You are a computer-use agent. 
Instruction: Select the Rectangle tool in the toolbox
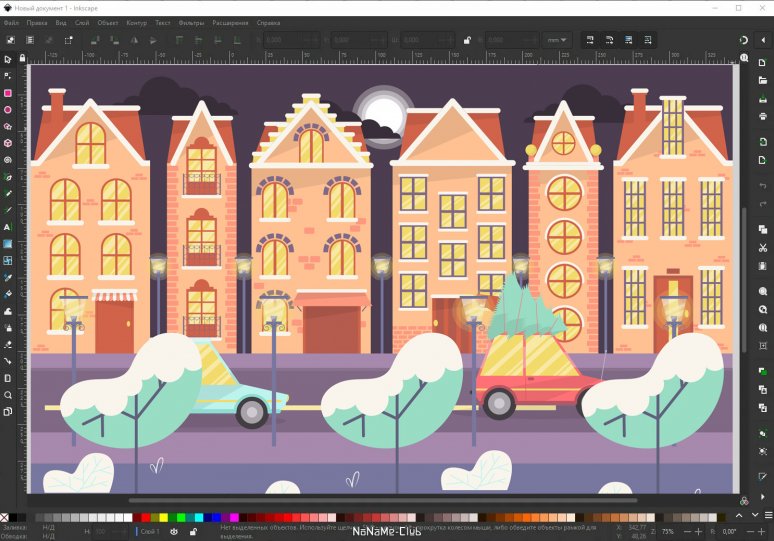click(x=8, y=93)
